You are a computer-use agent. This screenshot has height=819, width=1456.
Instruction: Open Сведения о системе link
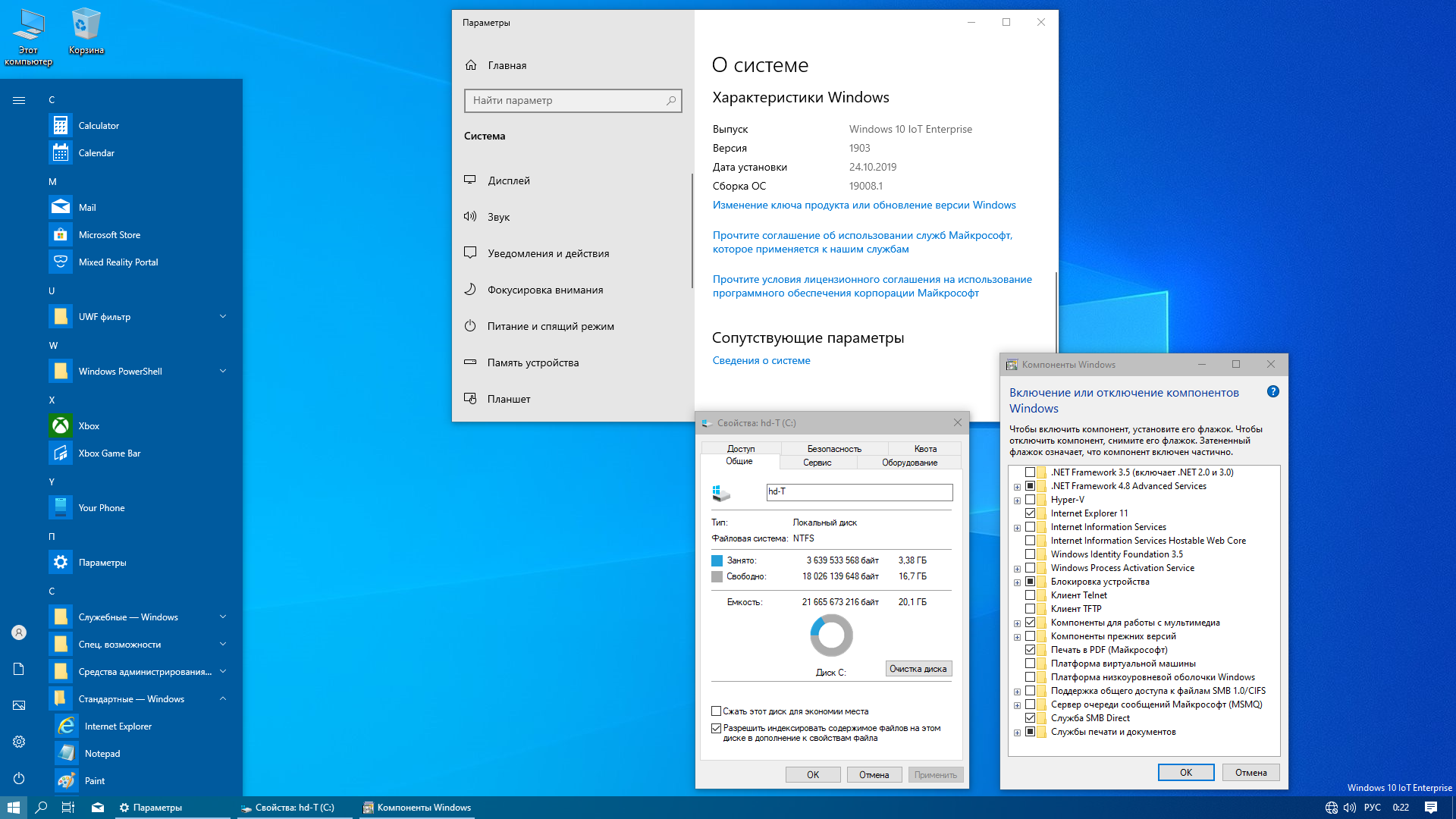pos(761,361)
